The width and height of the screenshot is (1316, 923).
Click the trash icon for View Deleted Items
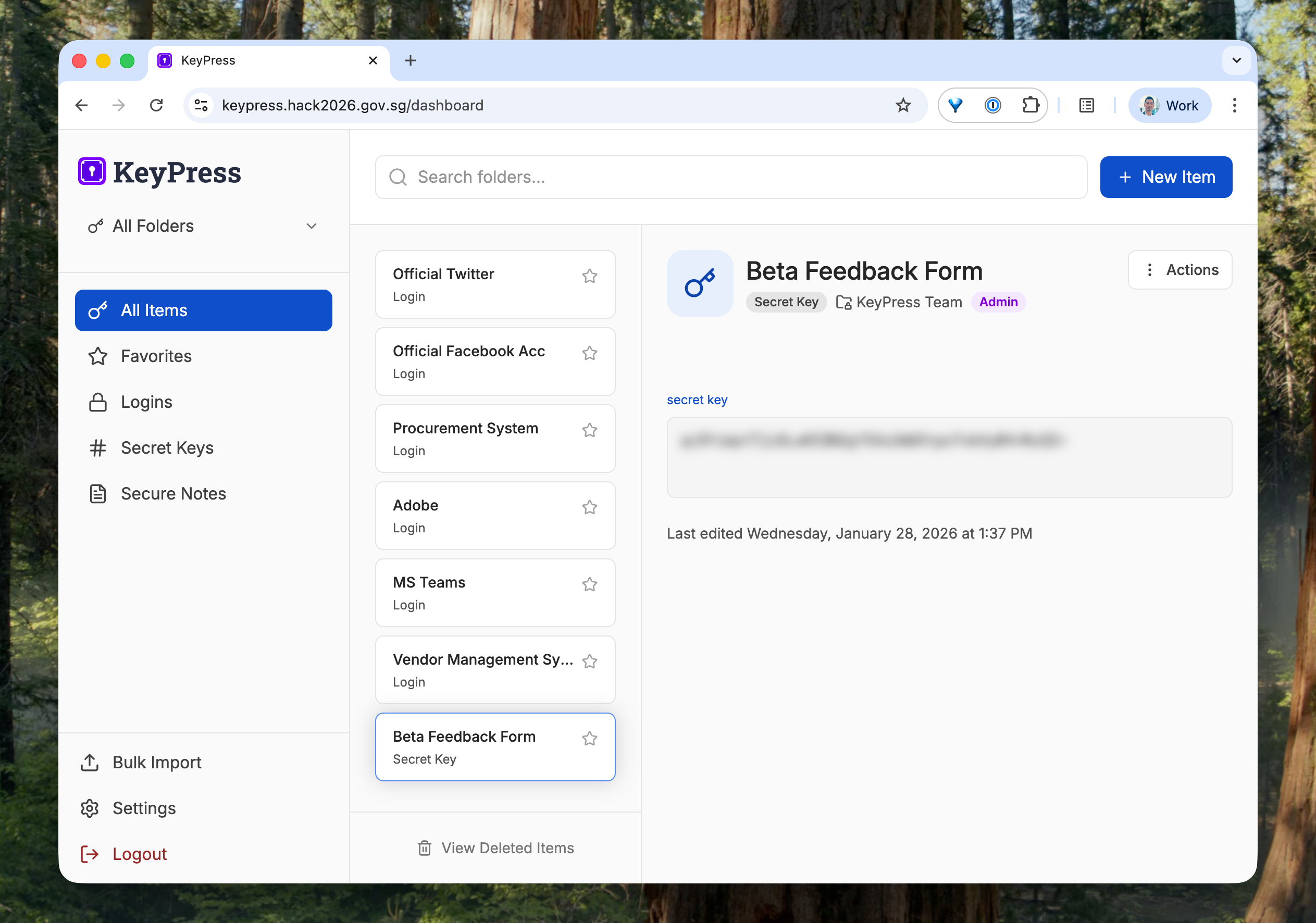(424, 848)
